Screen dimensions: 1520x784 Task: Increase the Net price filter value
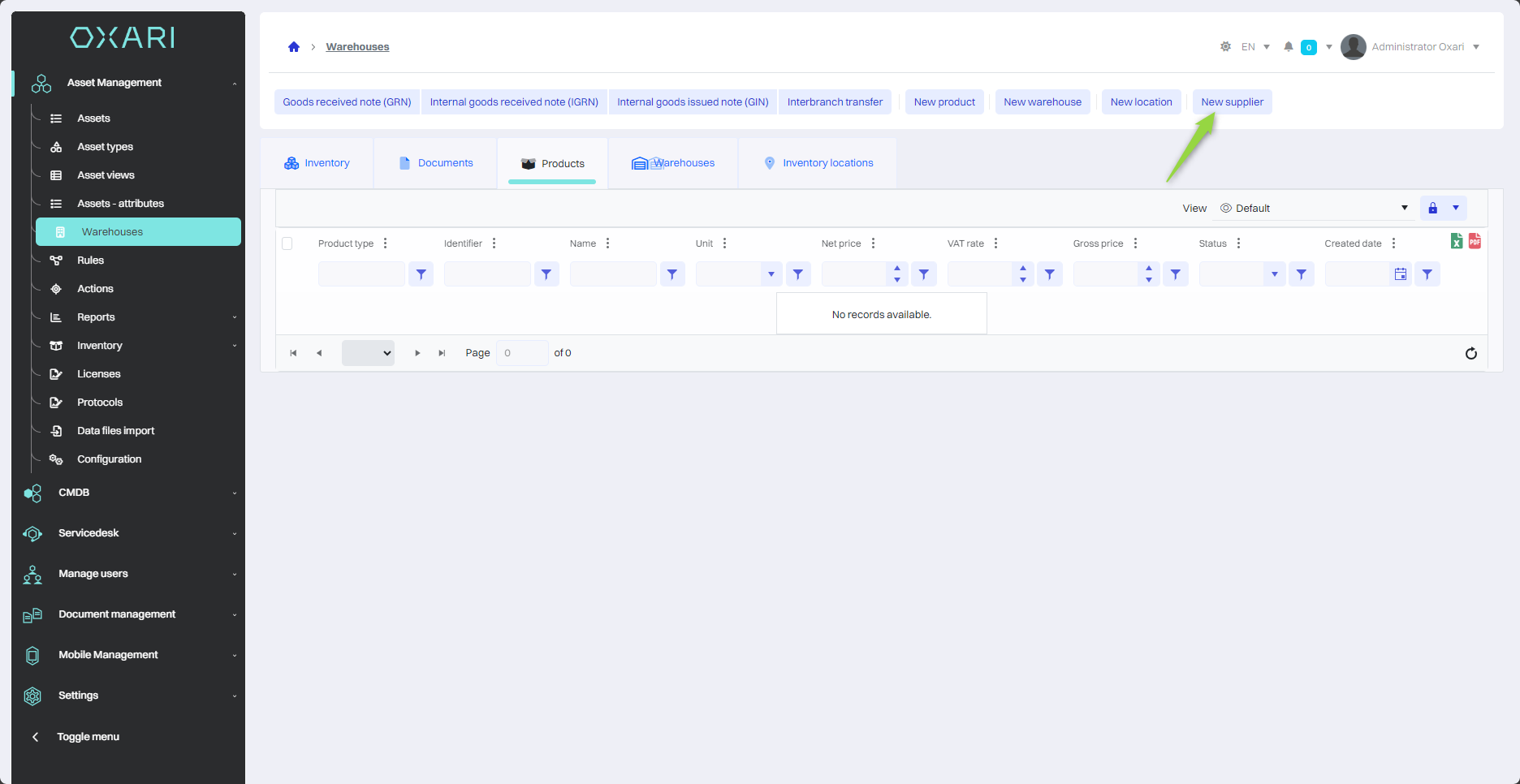[896, 269]
